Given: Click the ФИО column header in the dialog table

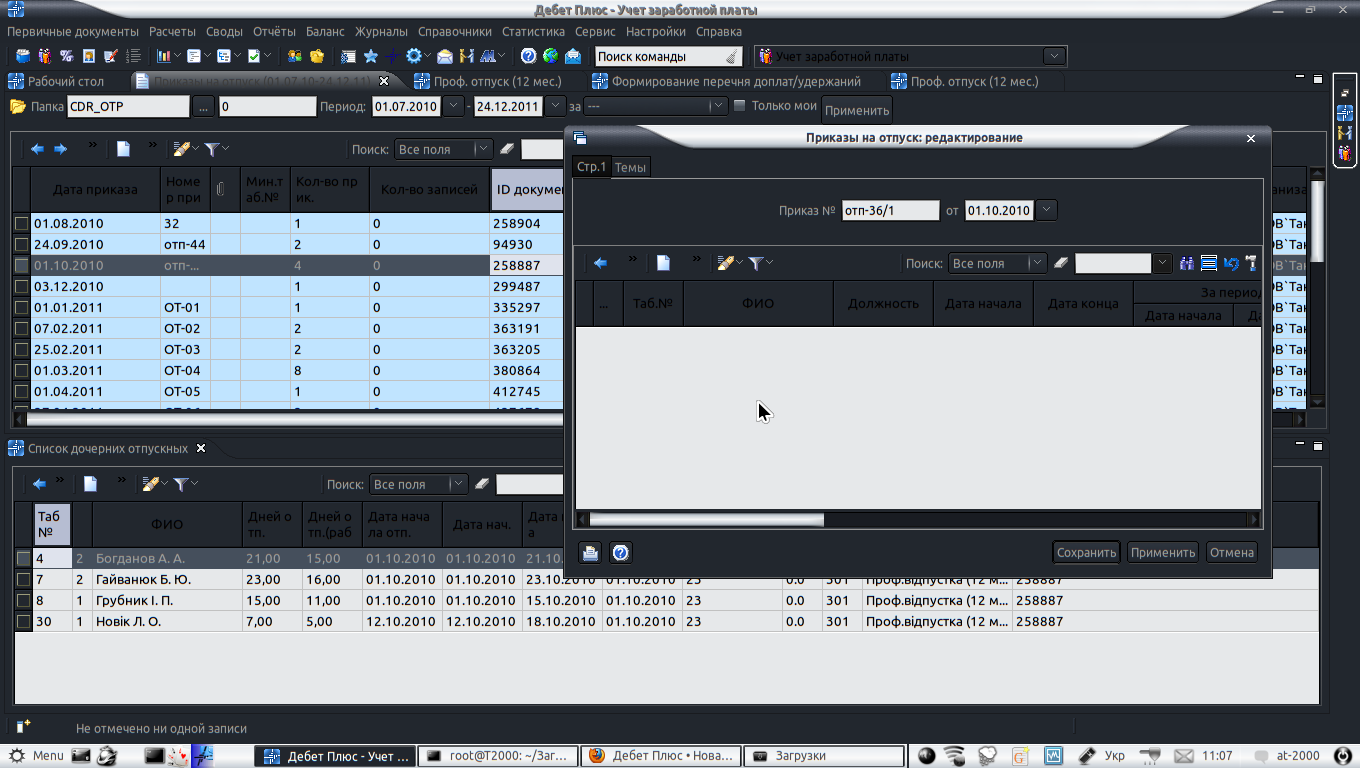Looking at the screenshot, I should [758, 303].
